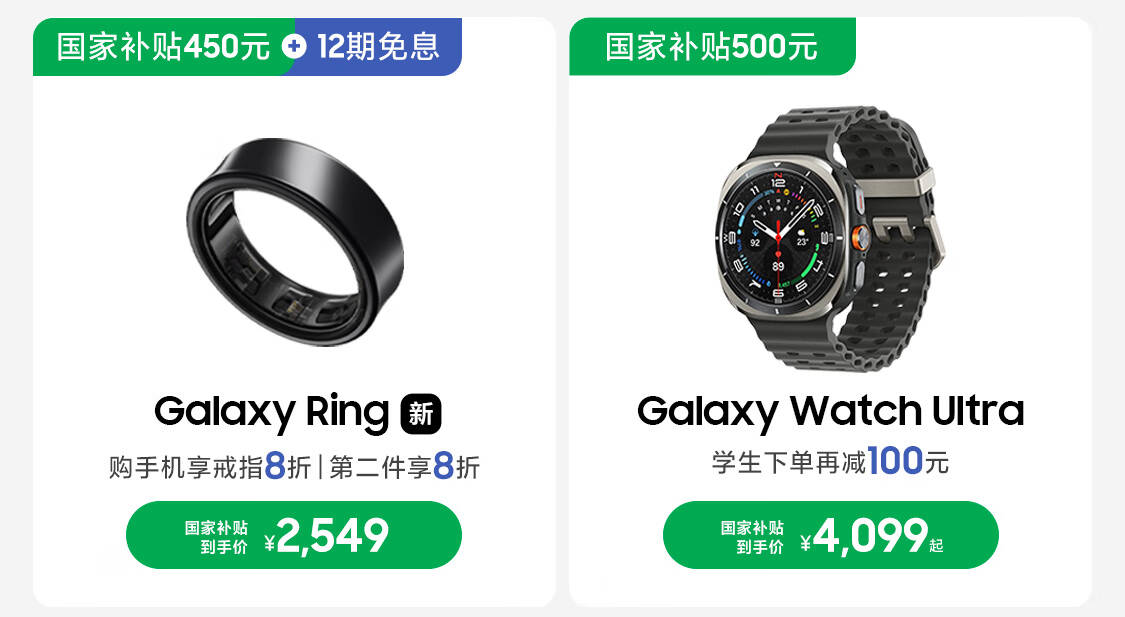Open the Galaxy Watch Ultra title
This screenshot has width=1125, height=617.
(x=831, y=411)
